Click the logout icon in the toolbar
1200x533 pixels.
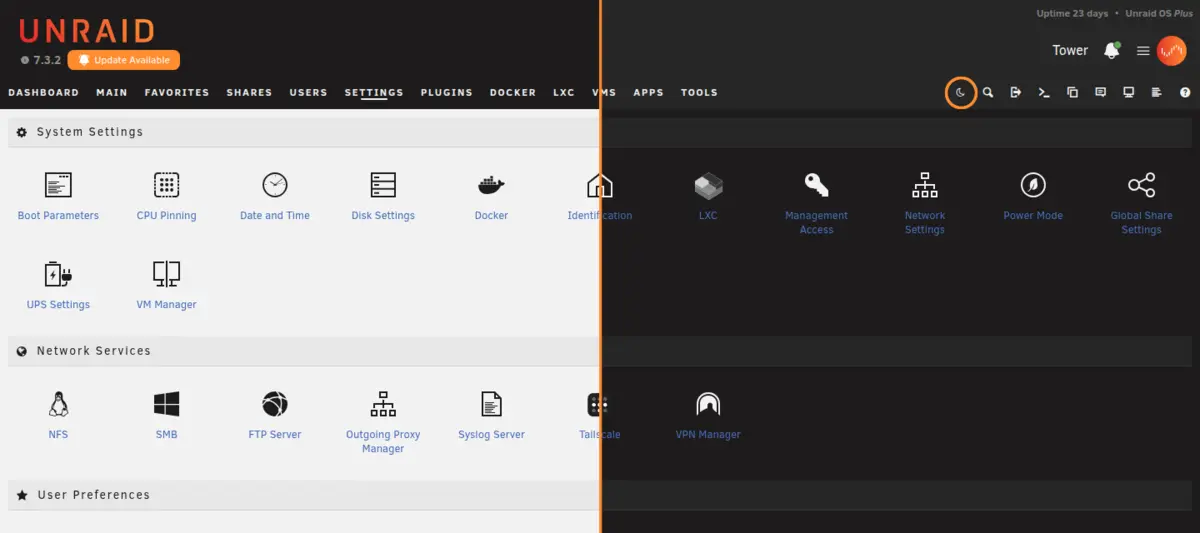(1016, 92)
